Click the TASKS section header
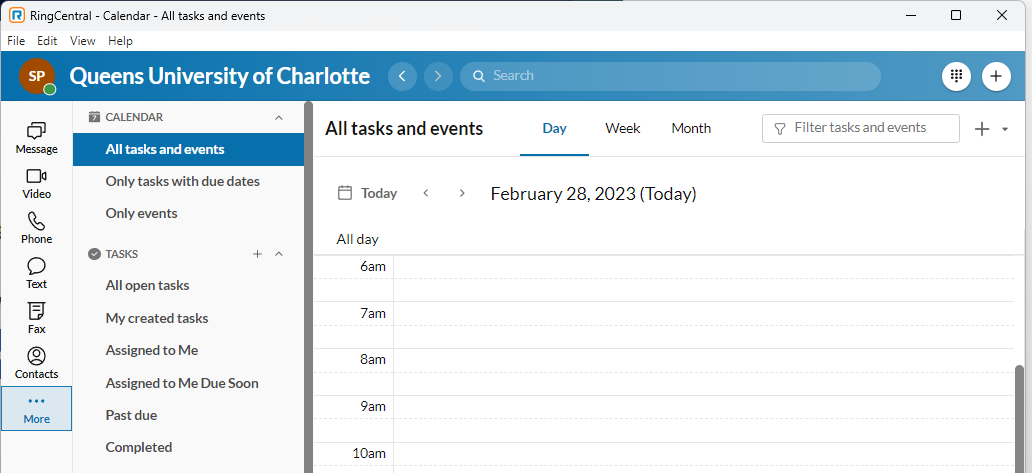 [122, 254]
